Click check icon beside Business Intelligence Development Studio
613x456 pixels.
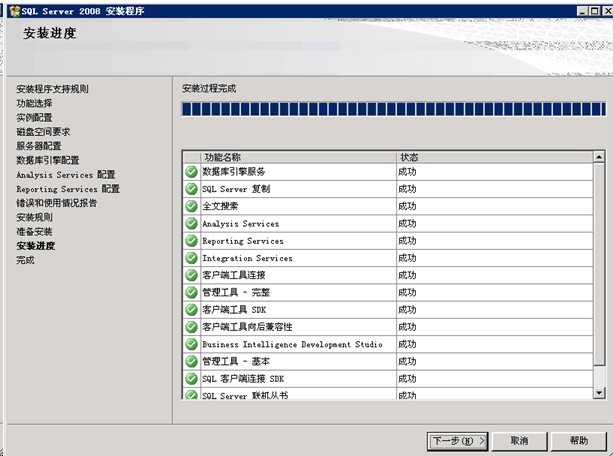[191, 344]
